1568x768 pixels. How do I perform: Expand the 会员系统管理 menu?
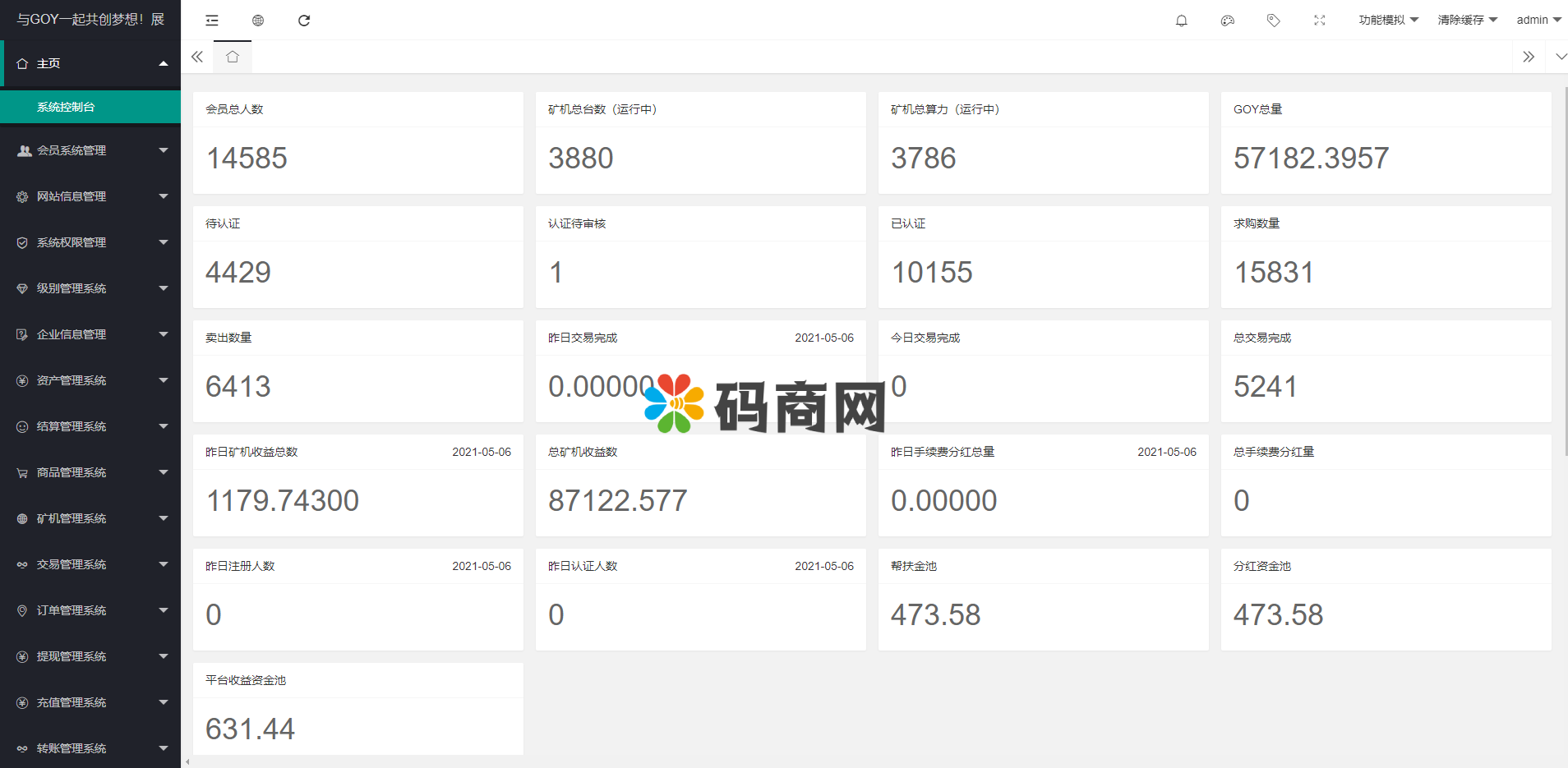point(90,150)
